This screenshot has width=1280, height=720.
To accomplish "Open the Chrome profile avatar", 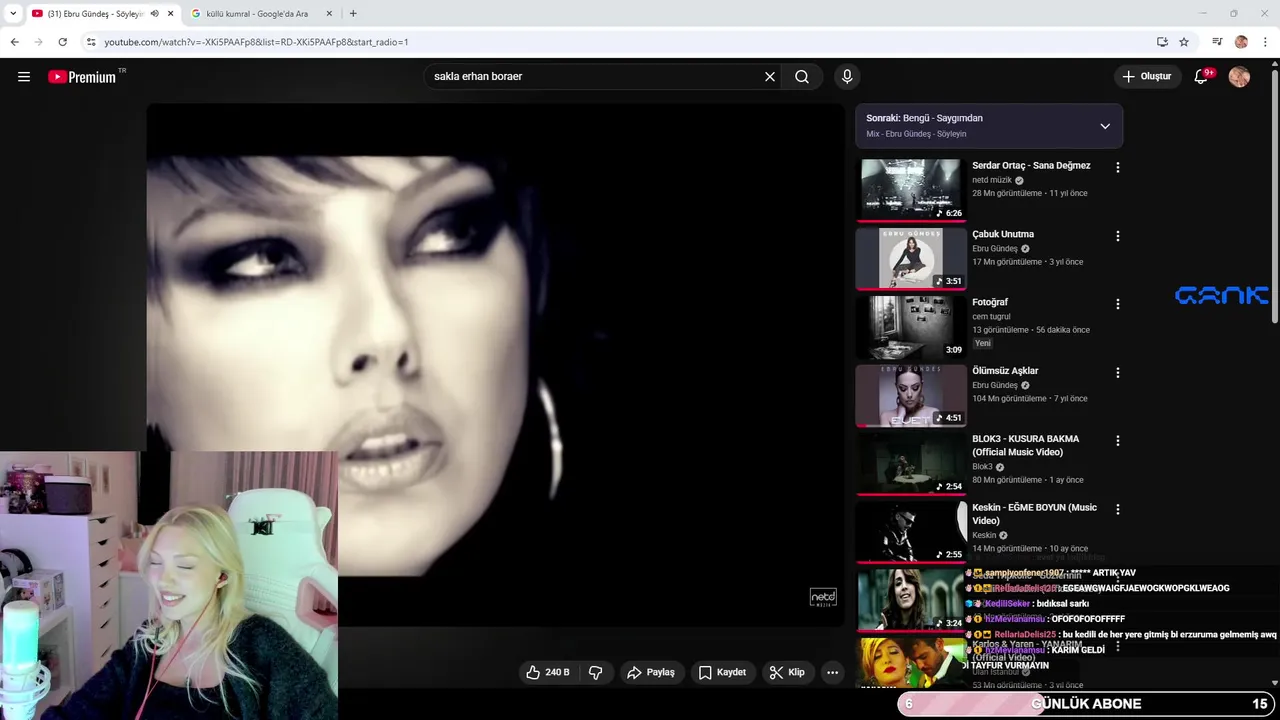I will [1241, 42].
